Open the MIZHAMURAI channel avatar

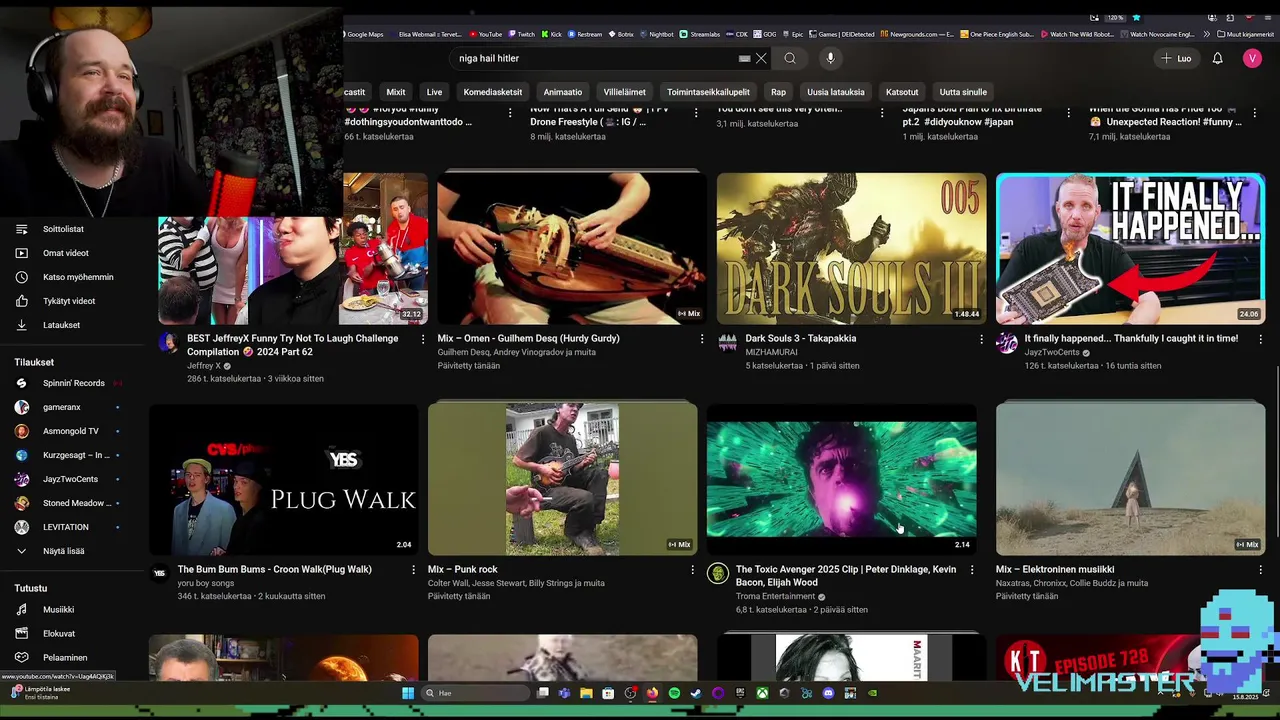[728, 343]
